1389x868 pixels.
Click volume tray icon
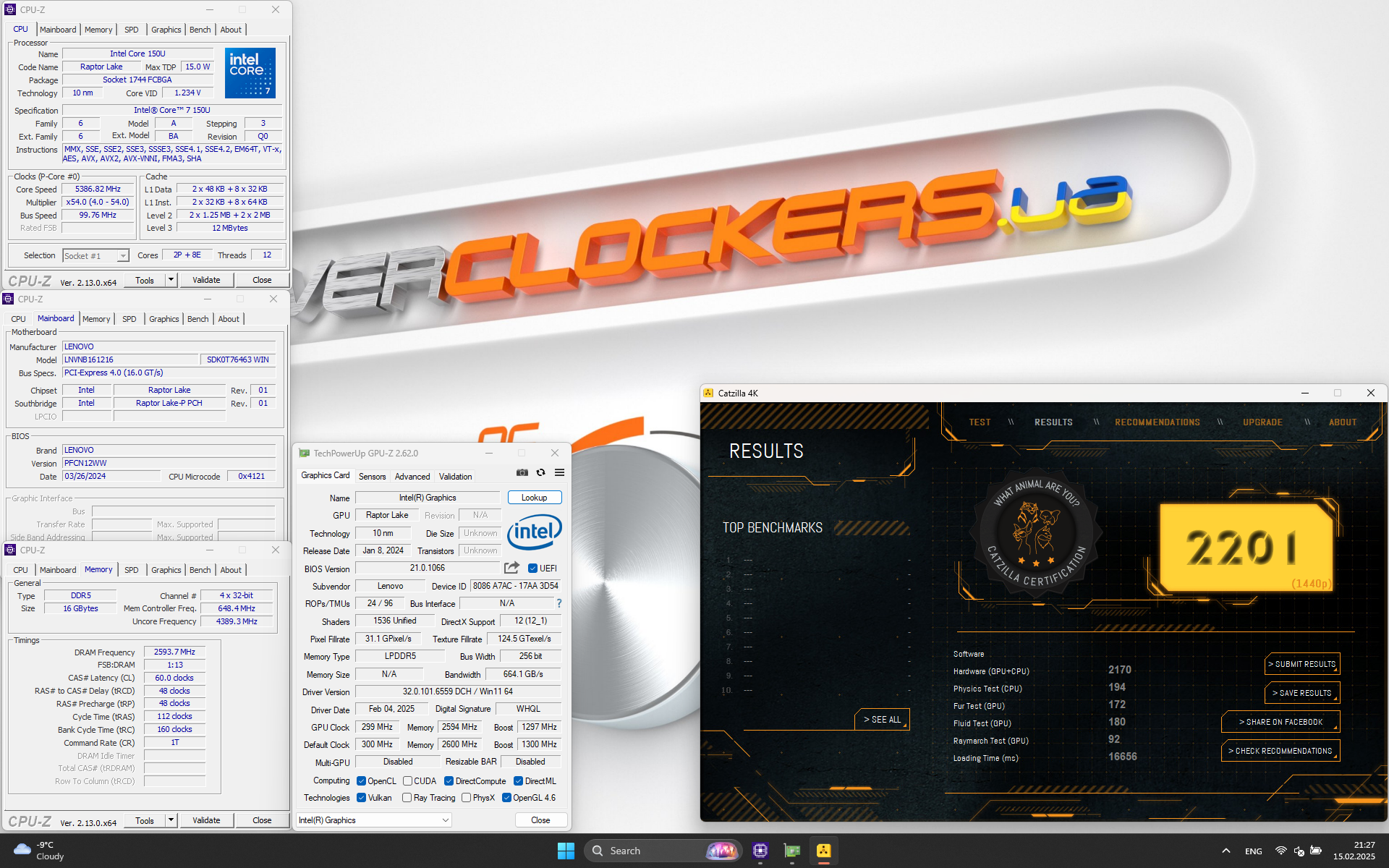tap(1299, 851)
